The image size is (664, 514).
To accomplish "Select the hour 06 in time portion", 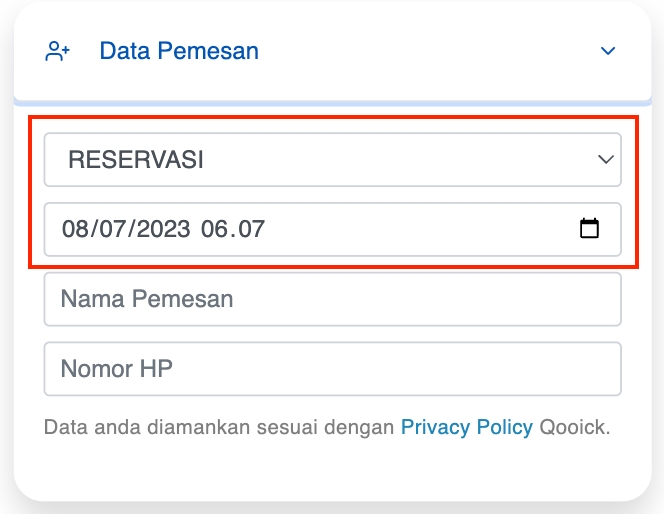I will point(214,229).
